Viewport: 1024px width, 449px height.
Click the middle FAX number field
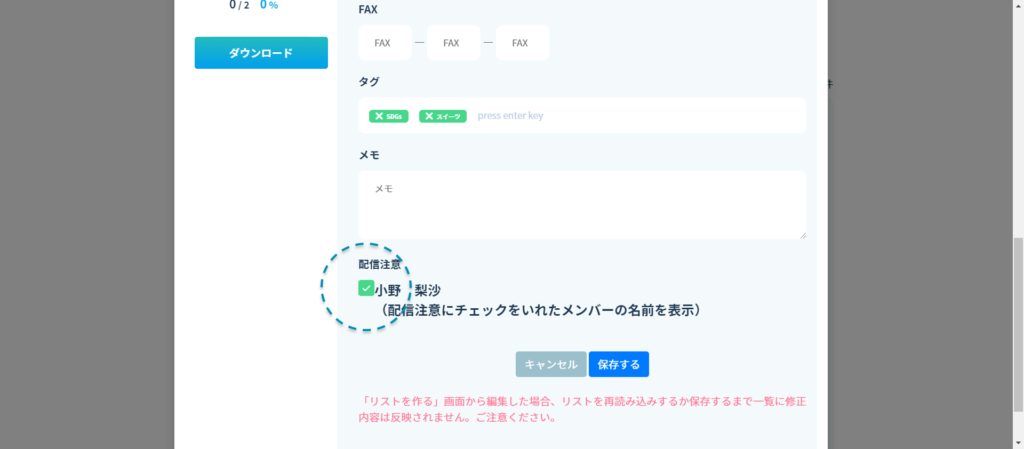453,43
